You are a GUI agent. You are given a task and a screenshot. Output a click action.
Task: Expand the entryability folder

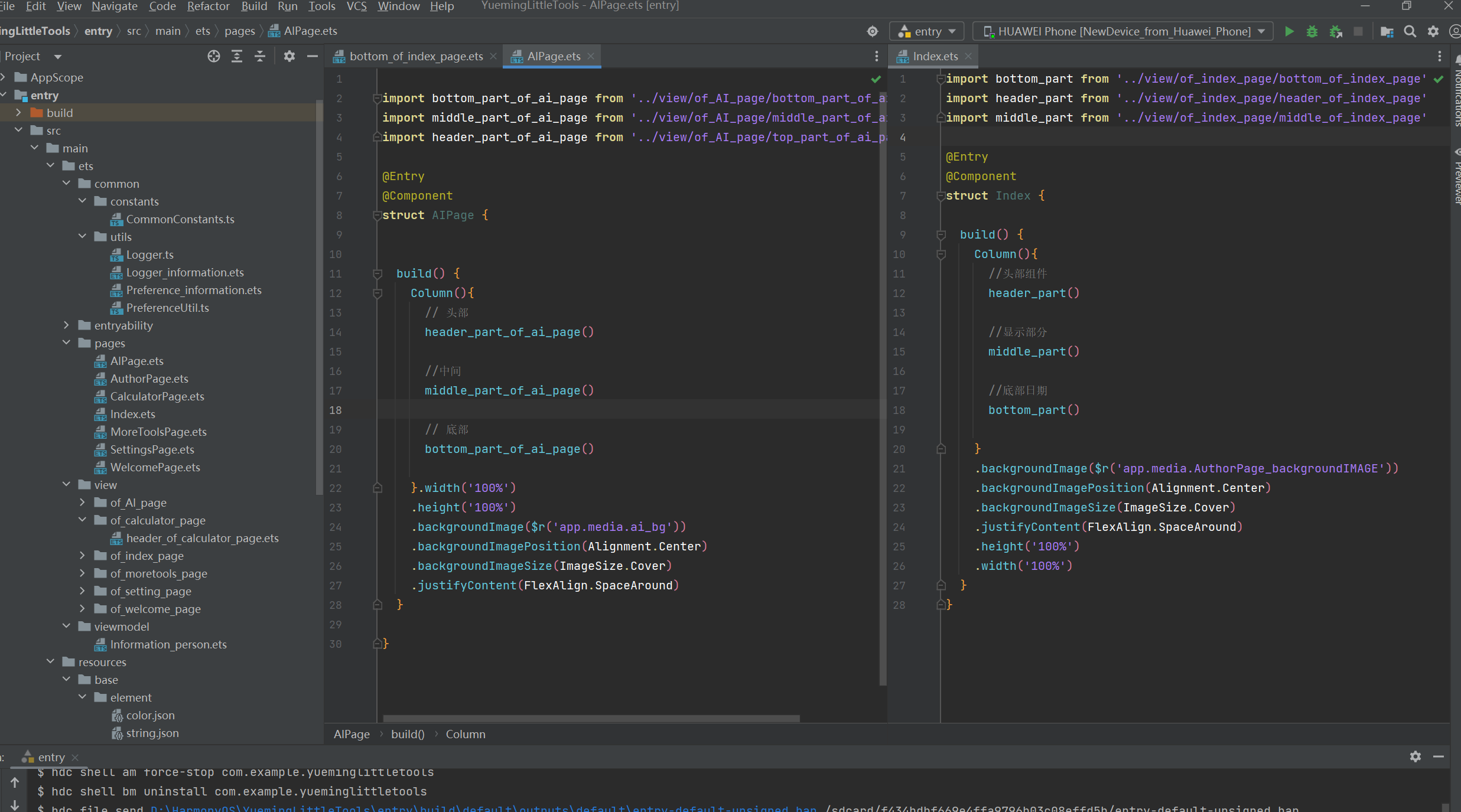(x=66, y=325)
